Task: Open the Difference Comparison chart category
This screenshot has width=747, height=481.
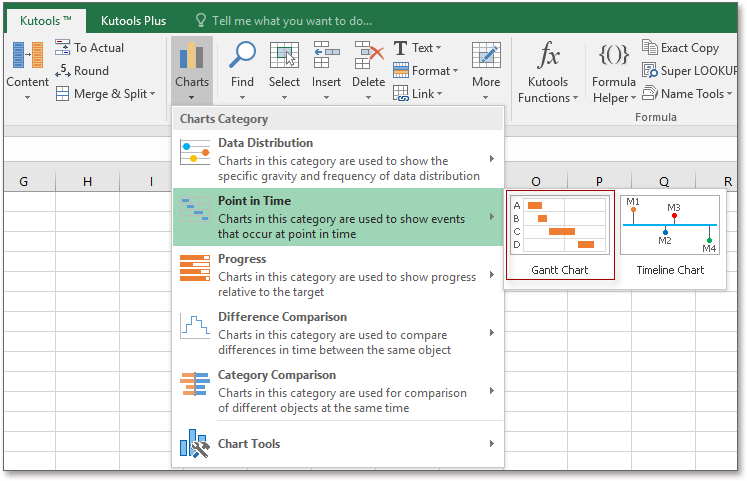Action: (x=338, y=333)
